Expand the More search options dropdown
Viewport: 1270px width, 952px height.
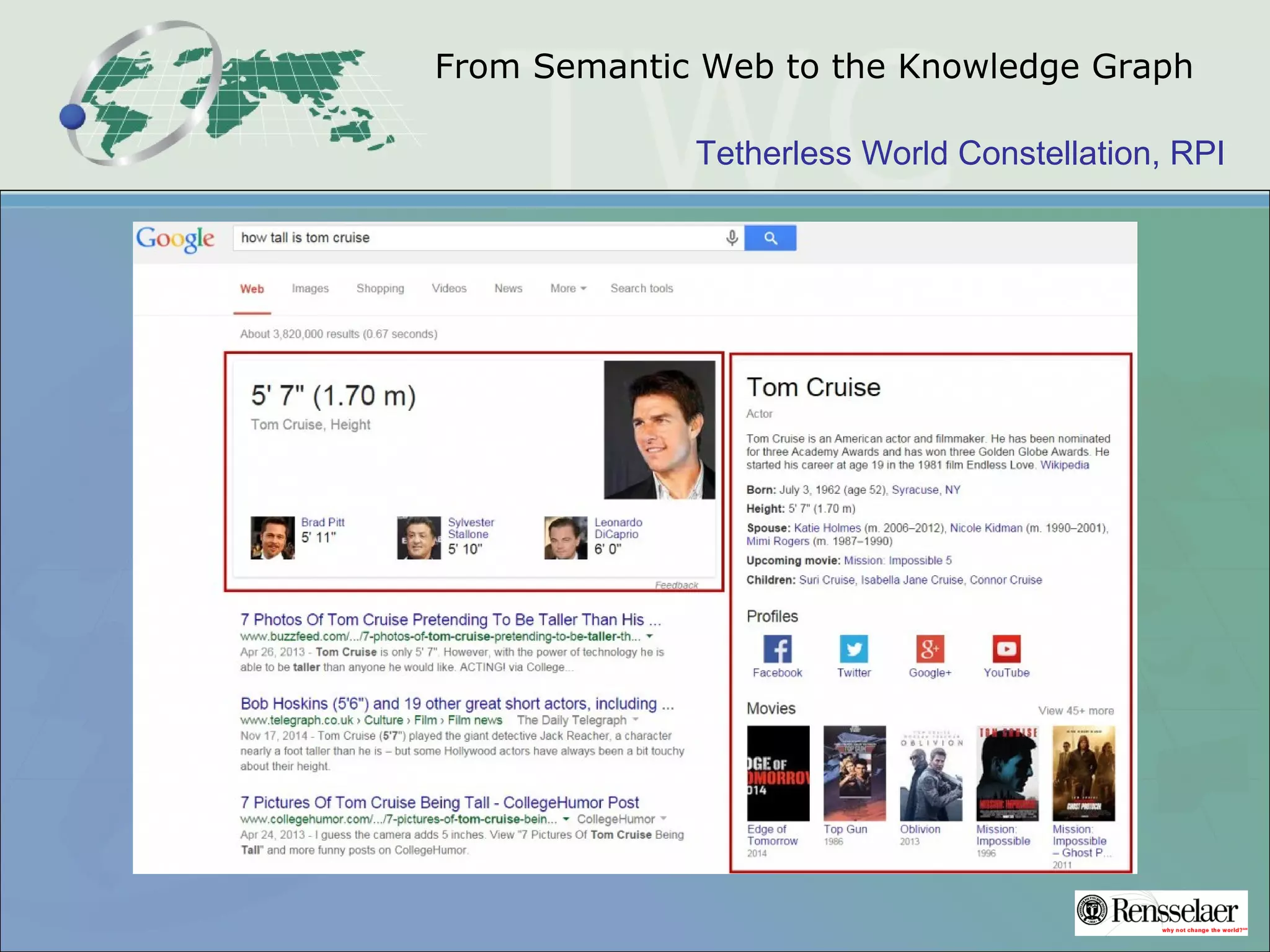tap(567, 288)
